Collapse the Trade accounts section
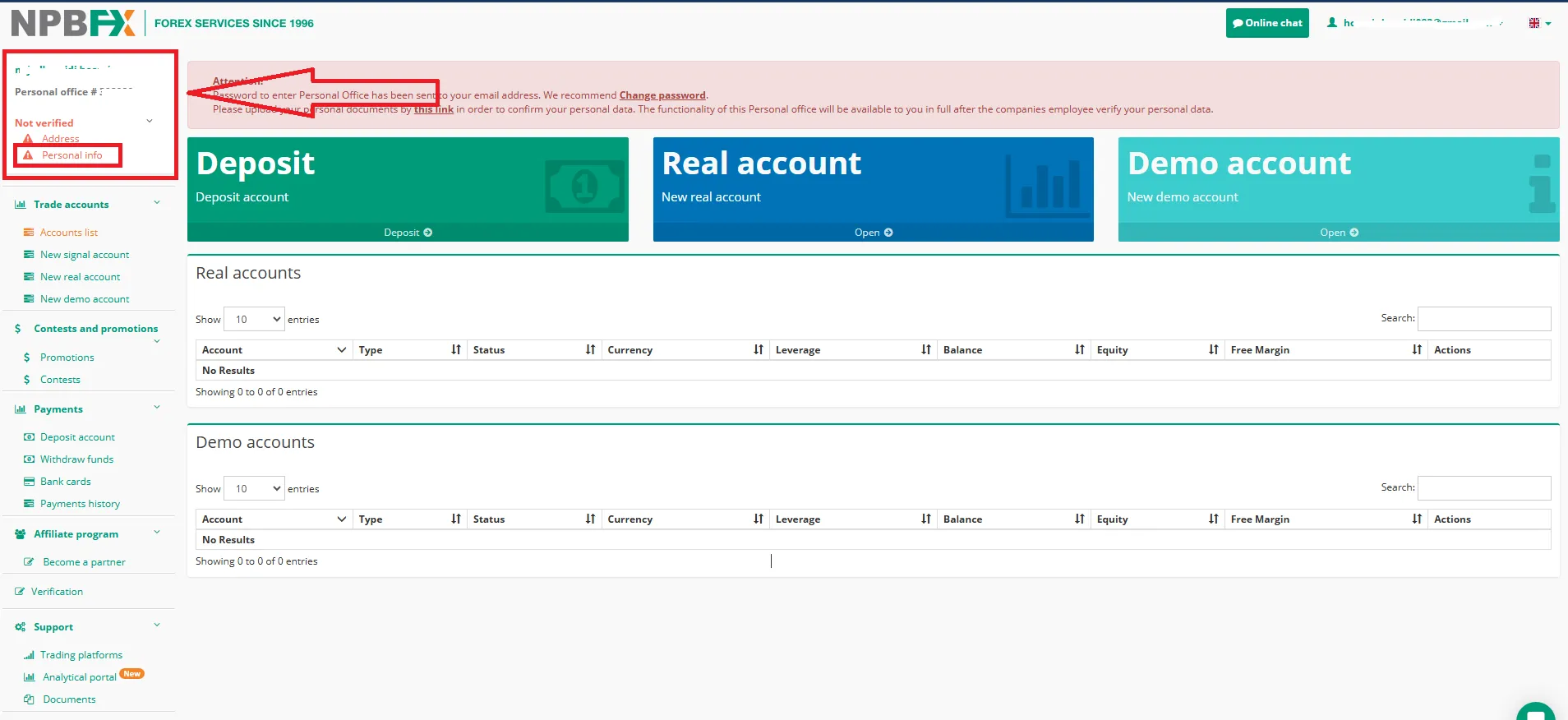1568x720 pixels. [x=157, y=203]
